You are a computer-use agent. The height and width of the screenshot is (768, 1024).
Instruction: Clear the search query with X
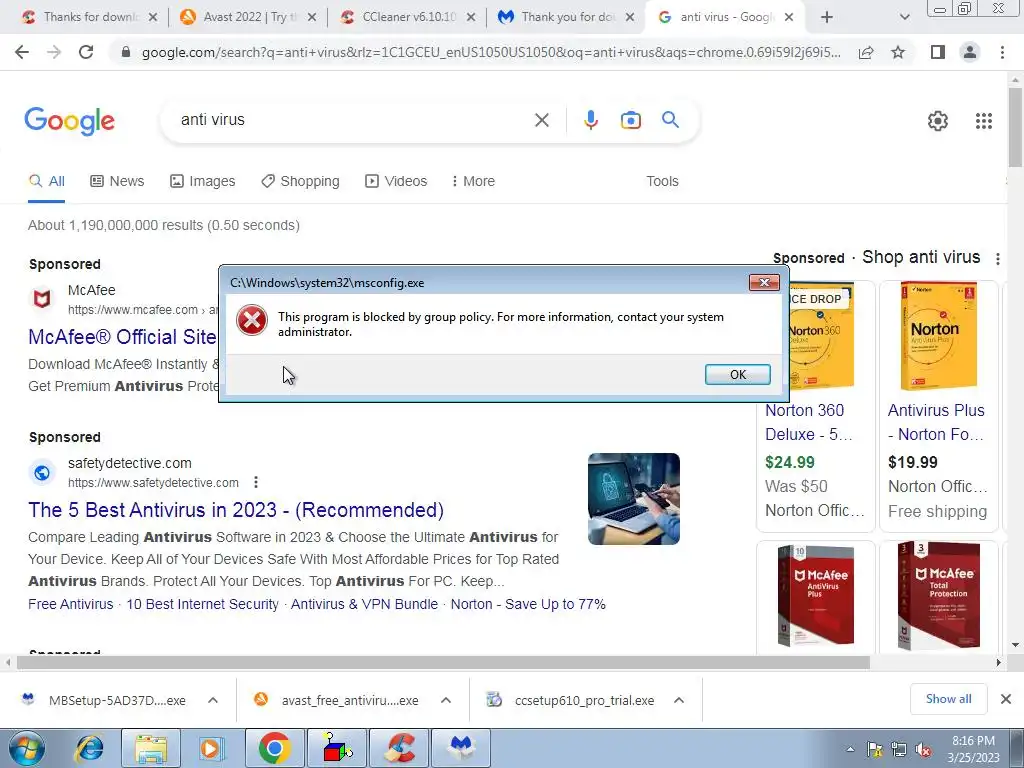pyautogui.click(x=541, y=120)
